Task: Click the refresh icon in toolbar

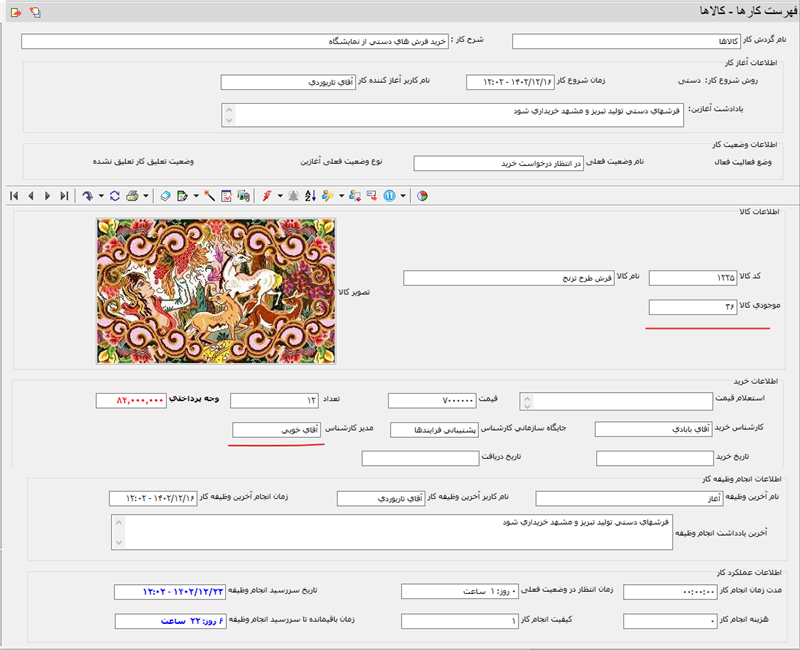Action: tap(115, 196)
